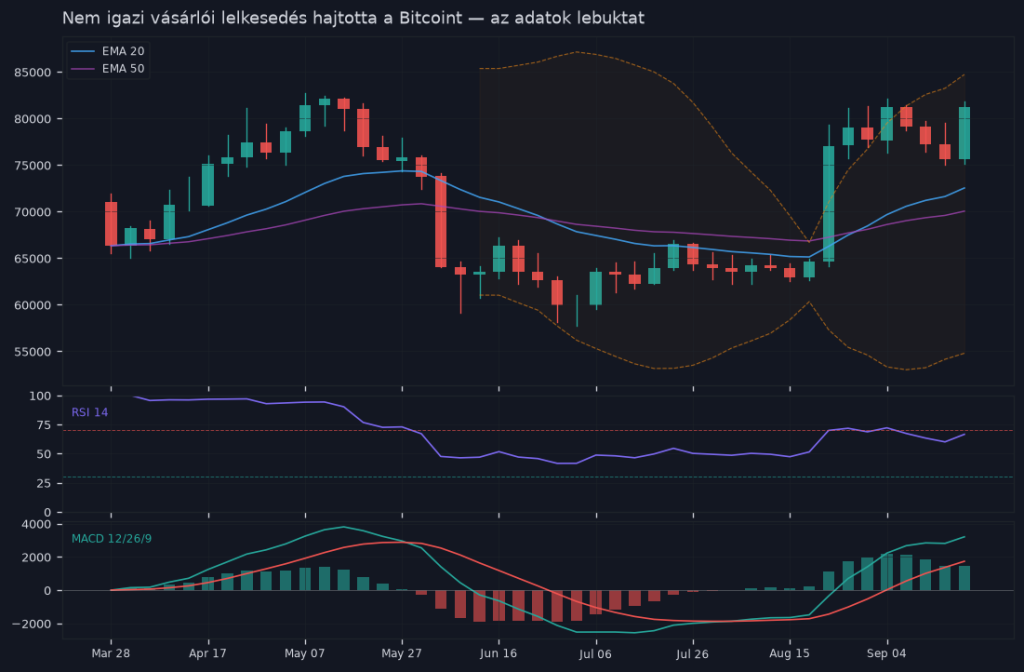
Task: Click the 65000 price axis label
Action: 33,259
